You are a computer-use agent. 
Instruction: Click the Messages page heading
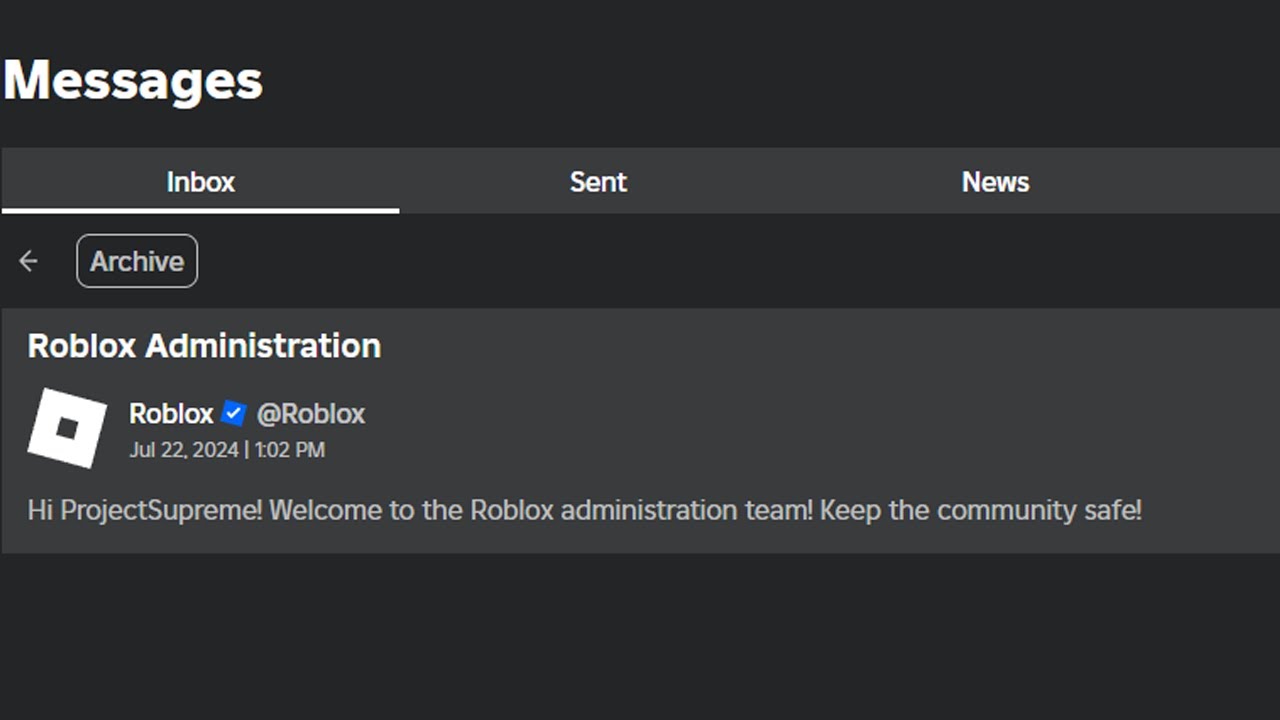133,80
